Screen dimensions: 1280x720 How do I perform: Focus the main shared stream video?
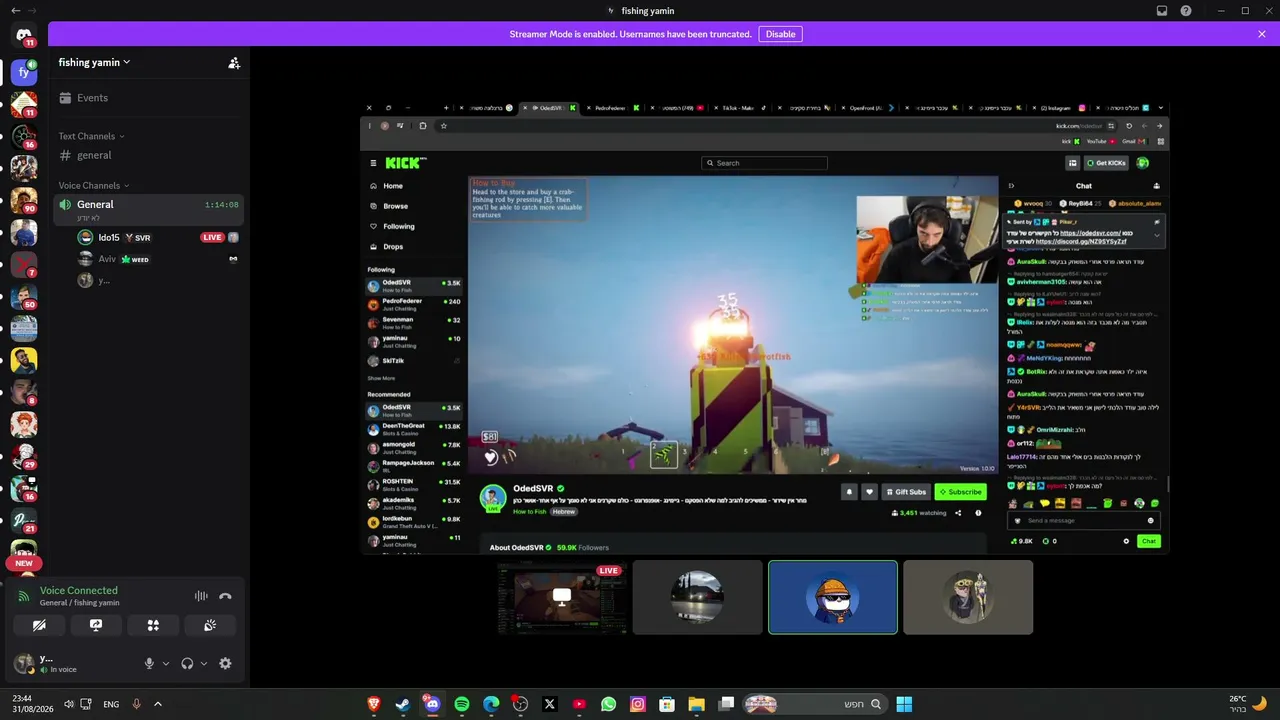[765, 326]
